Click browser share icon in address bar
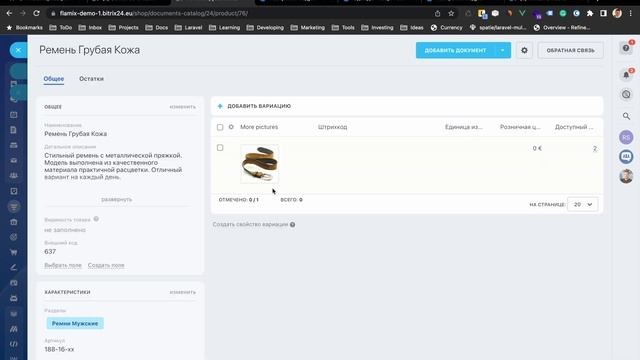 coord(437,13)
